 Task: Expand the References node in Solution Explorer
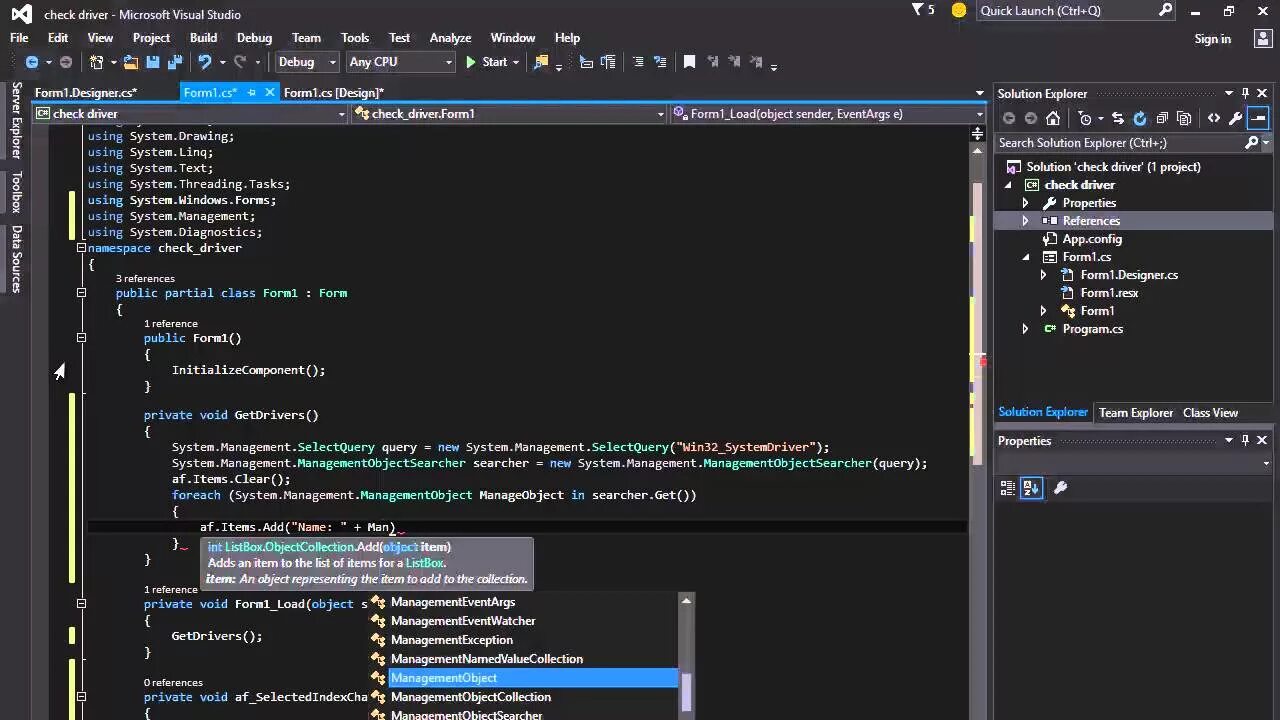1025,221
